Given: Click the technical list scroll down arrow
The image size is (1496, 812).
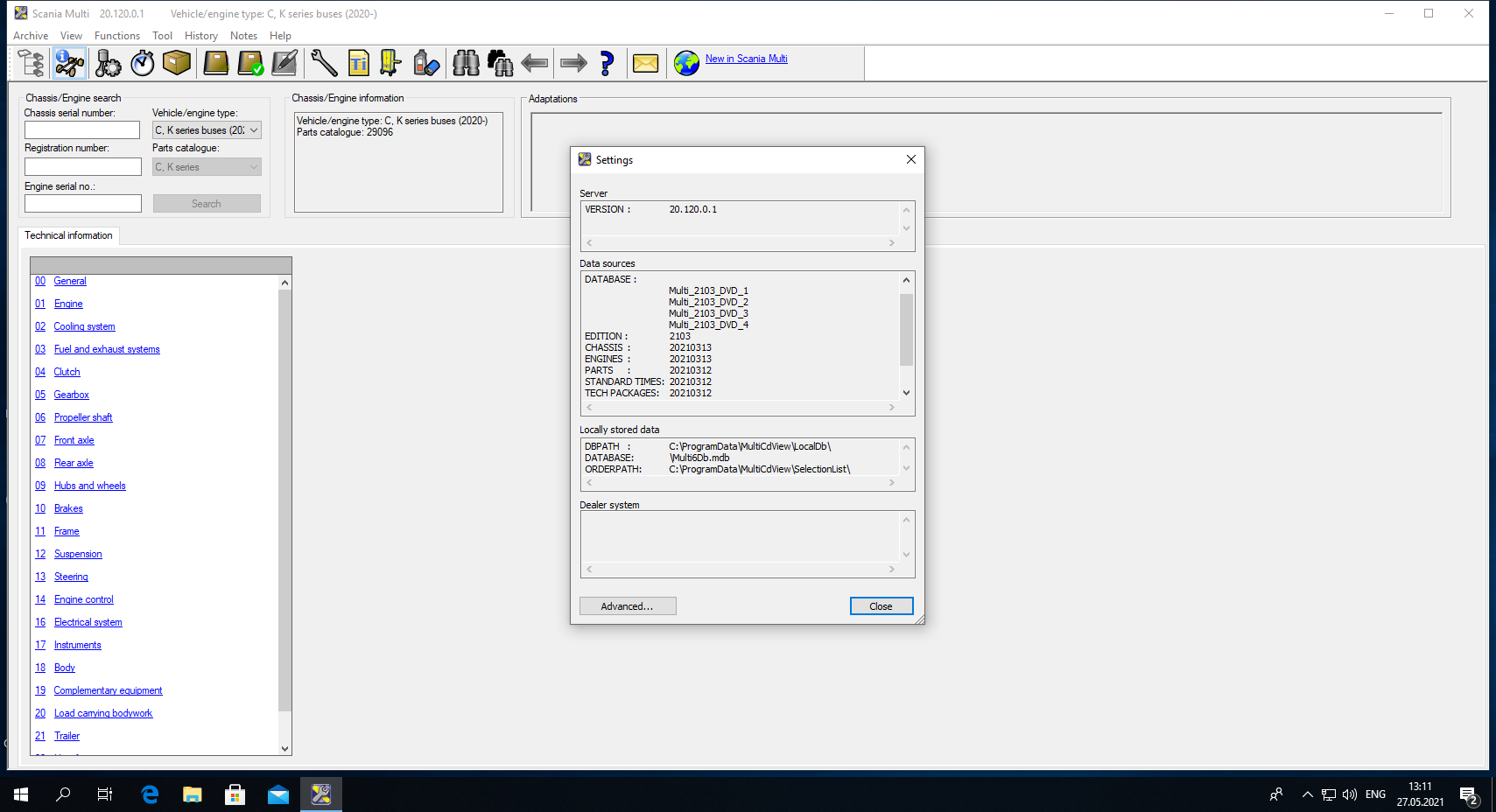Looking at the screenshot, I should pos(284,748).
